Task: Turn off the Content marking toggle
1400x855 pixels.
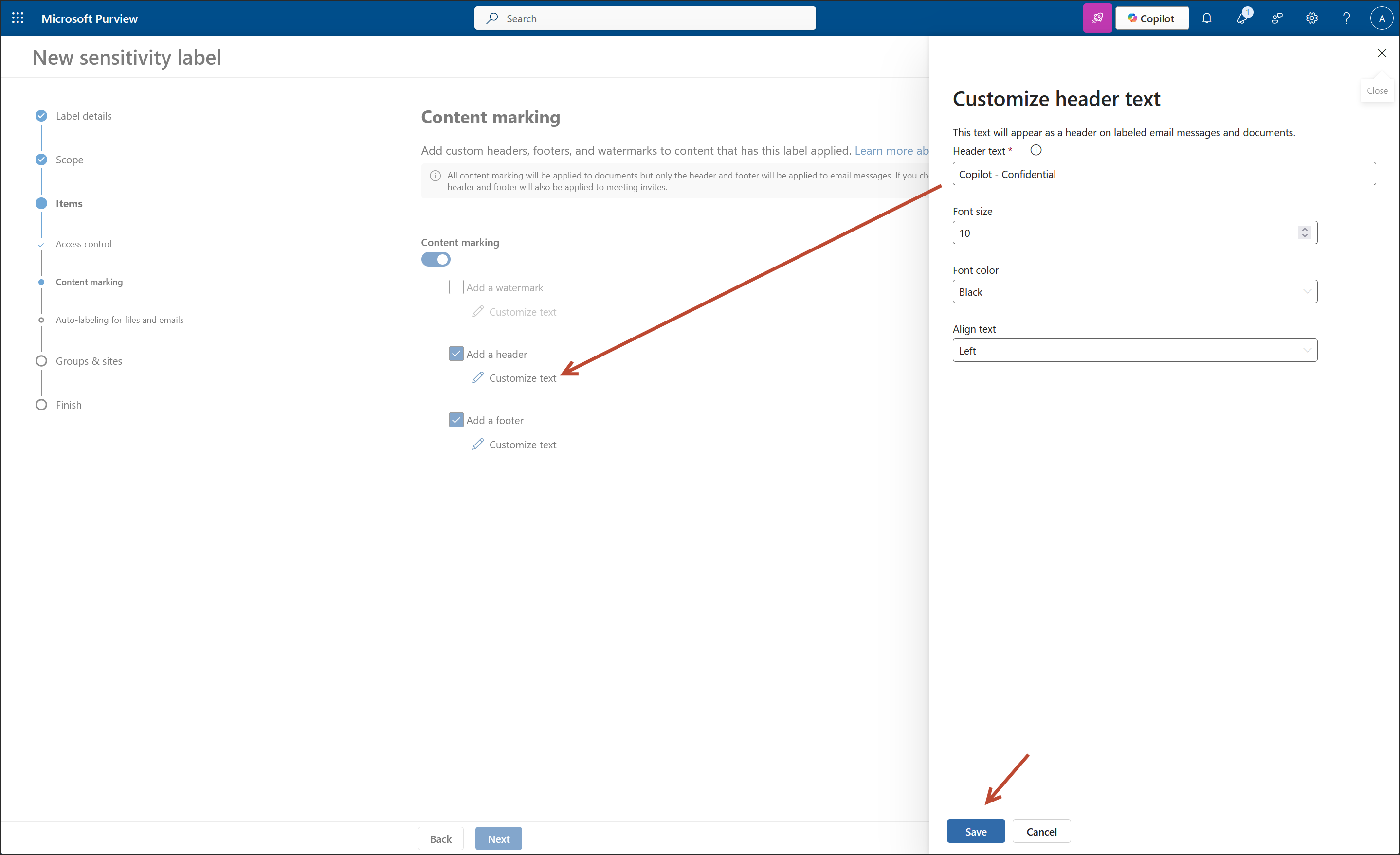Action: click(436, 259)
